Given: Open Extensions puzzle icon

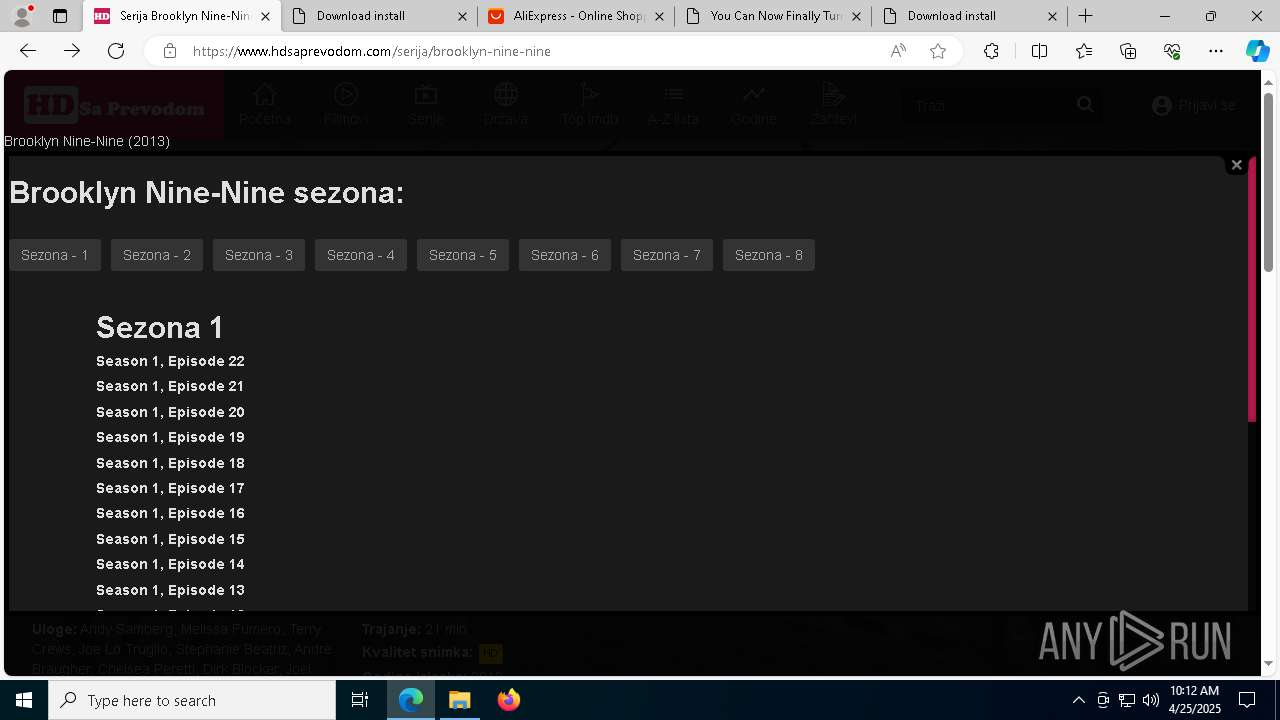Looking at the screenshot, I should (991, 51).
